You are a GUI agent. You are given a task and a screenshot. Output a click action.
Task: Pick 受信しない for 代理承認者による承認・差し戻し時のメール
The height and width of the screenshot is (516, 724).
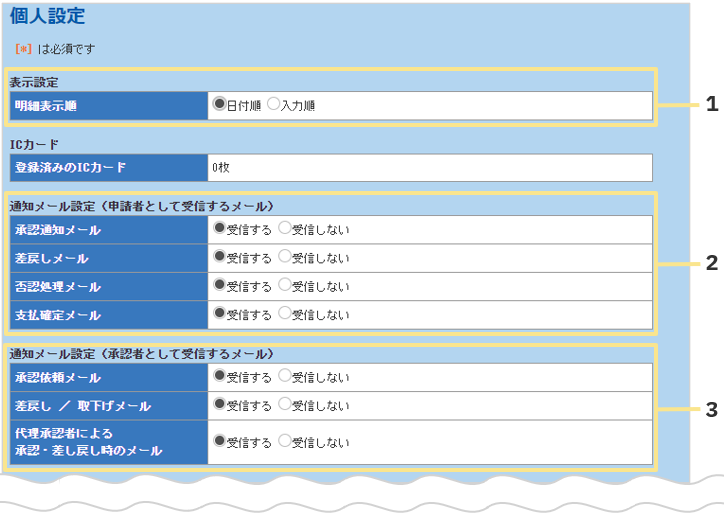[285, 441]
